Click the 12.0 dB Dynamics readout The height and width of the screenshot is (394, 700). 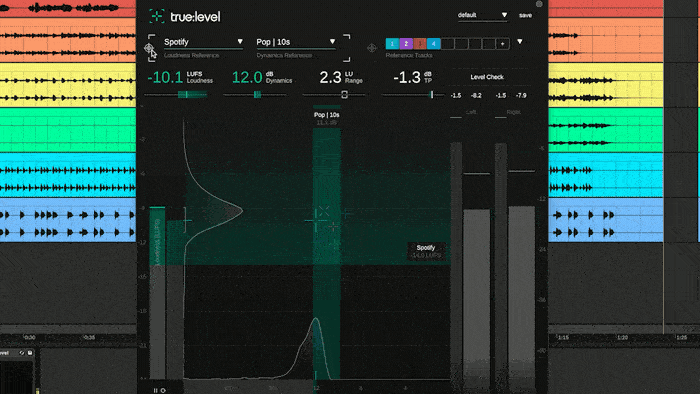[x=262, y=77]
